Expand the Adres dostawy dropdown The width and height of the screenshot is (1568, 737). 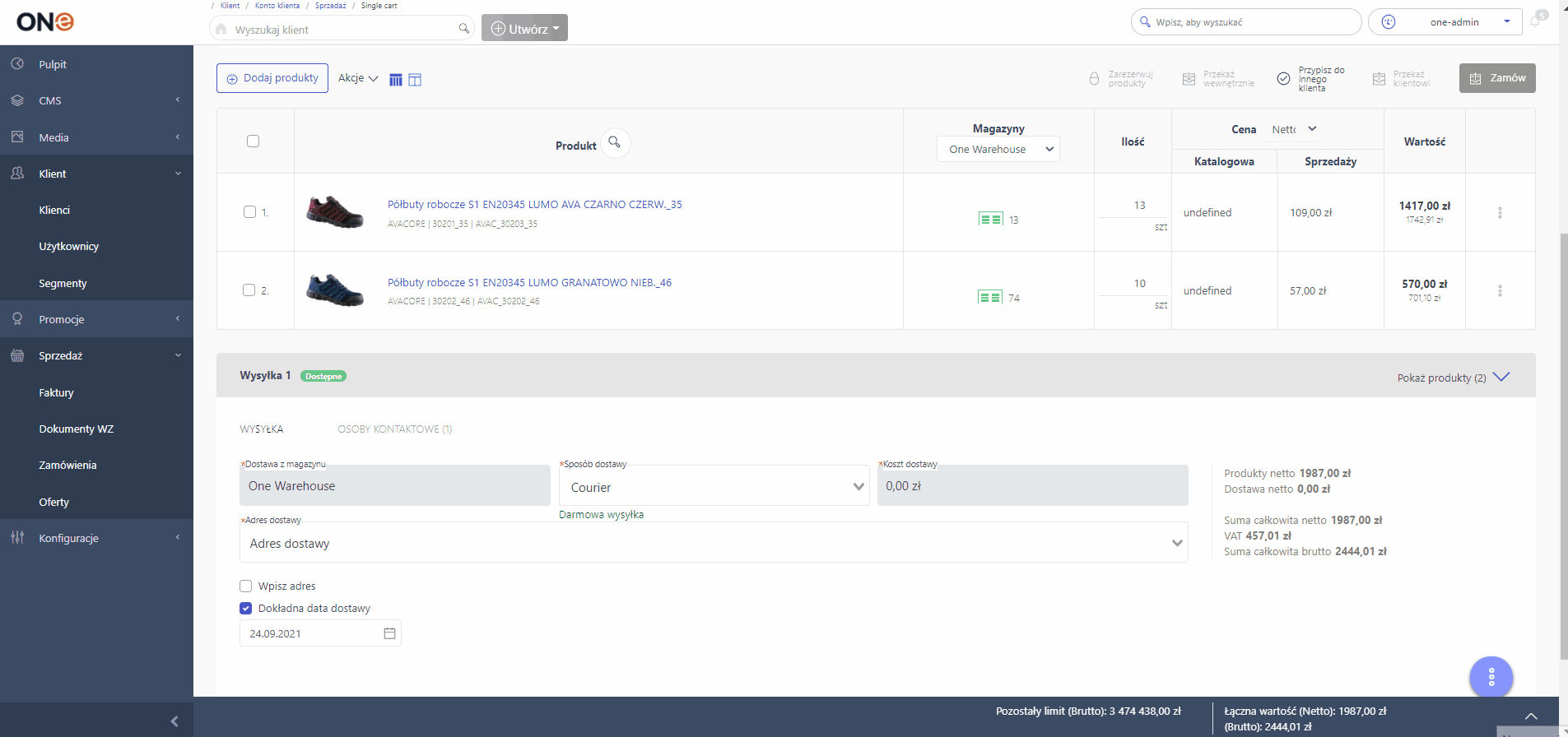click(x=714, y=543)
